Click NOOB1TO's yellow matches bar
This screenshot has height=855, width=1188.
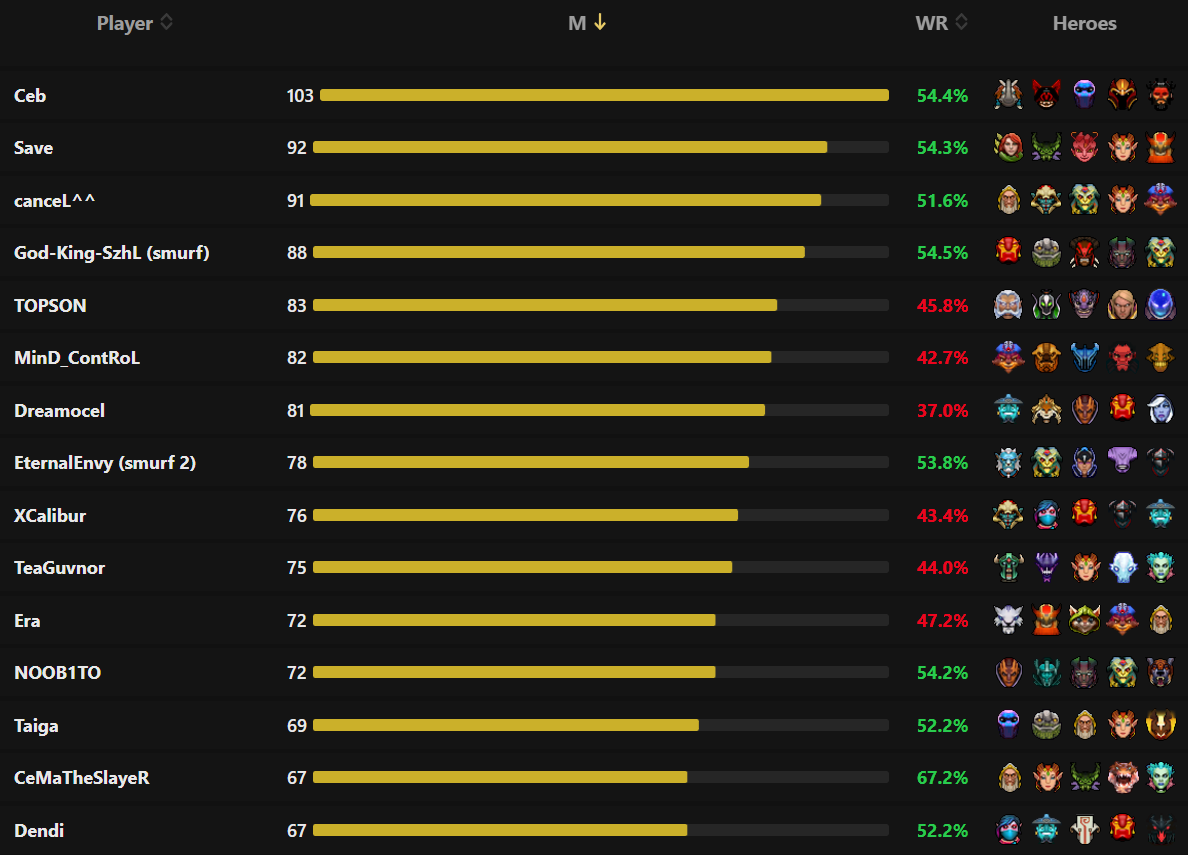tap(514, 673)
